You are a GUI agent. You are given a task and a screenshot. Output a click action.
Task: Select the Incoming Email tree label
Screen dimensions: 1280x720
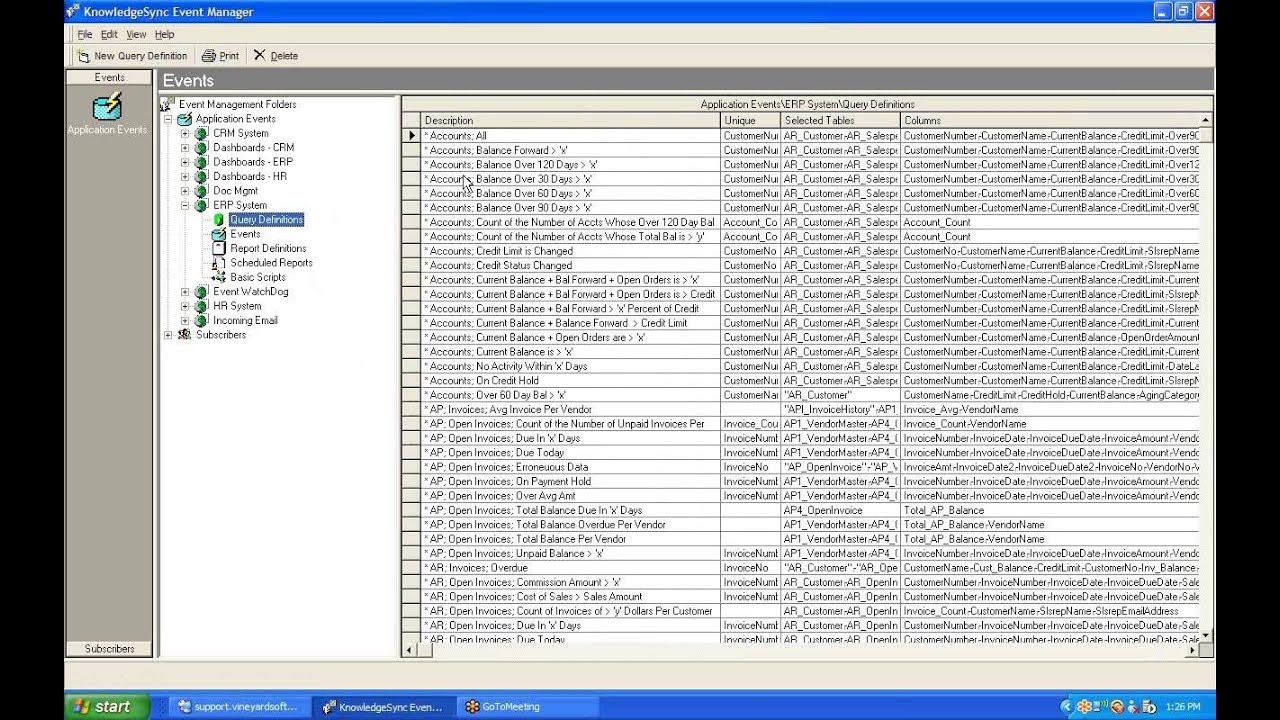(245, 321)
